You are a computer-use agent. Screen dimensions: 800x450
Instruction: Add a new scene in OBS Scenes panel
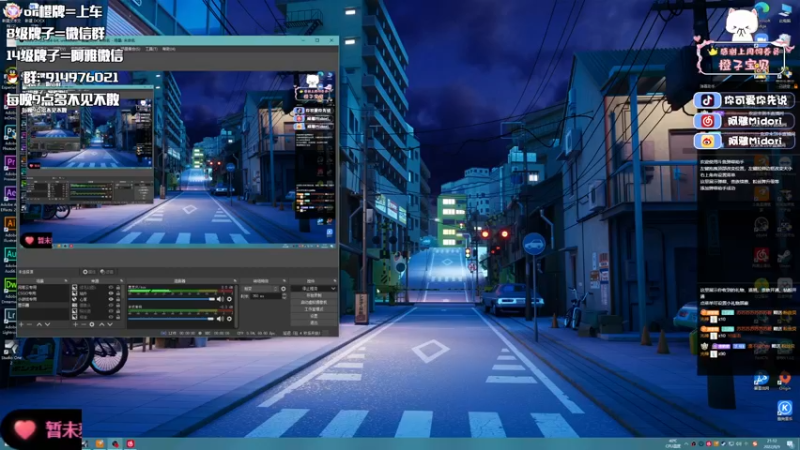pyautogui.click(x=21, y=324)
